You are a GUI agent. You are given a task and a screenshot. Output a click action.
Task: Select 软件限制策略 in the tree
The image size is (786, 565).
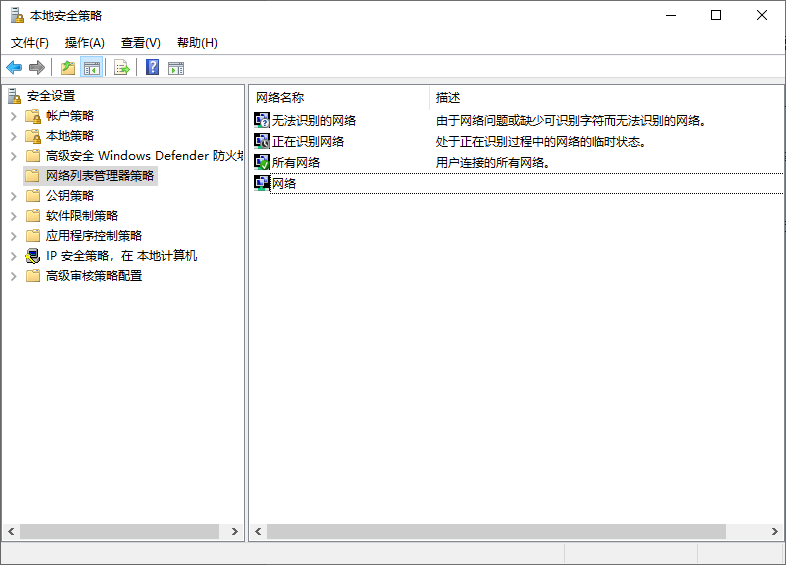pos(82,216)
